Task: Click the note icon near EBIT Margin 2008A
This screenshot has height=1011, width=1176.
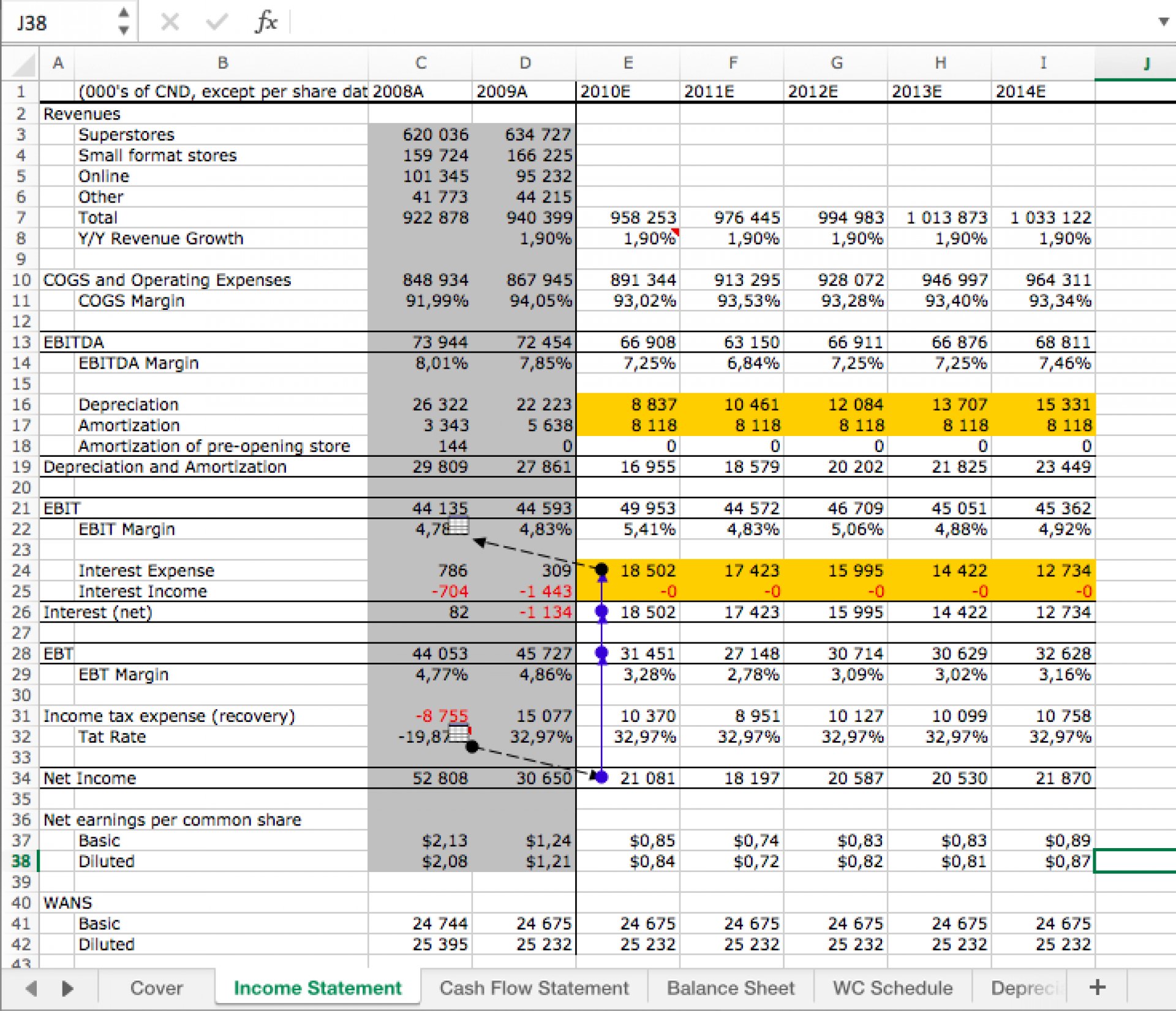Action: [x=459, y=525]
